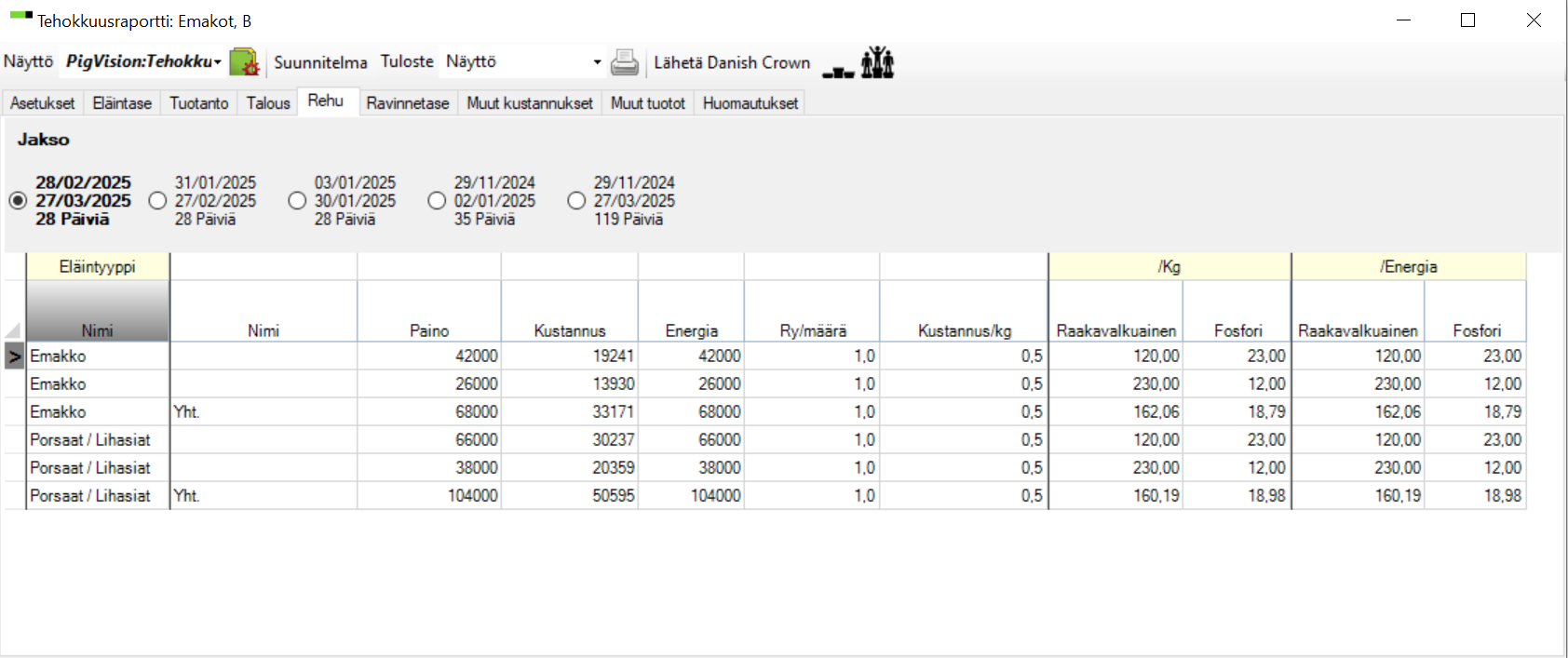Expand the Näyttö print combo box
This screenshot has height=658, width=1568.
pos(597,62)
